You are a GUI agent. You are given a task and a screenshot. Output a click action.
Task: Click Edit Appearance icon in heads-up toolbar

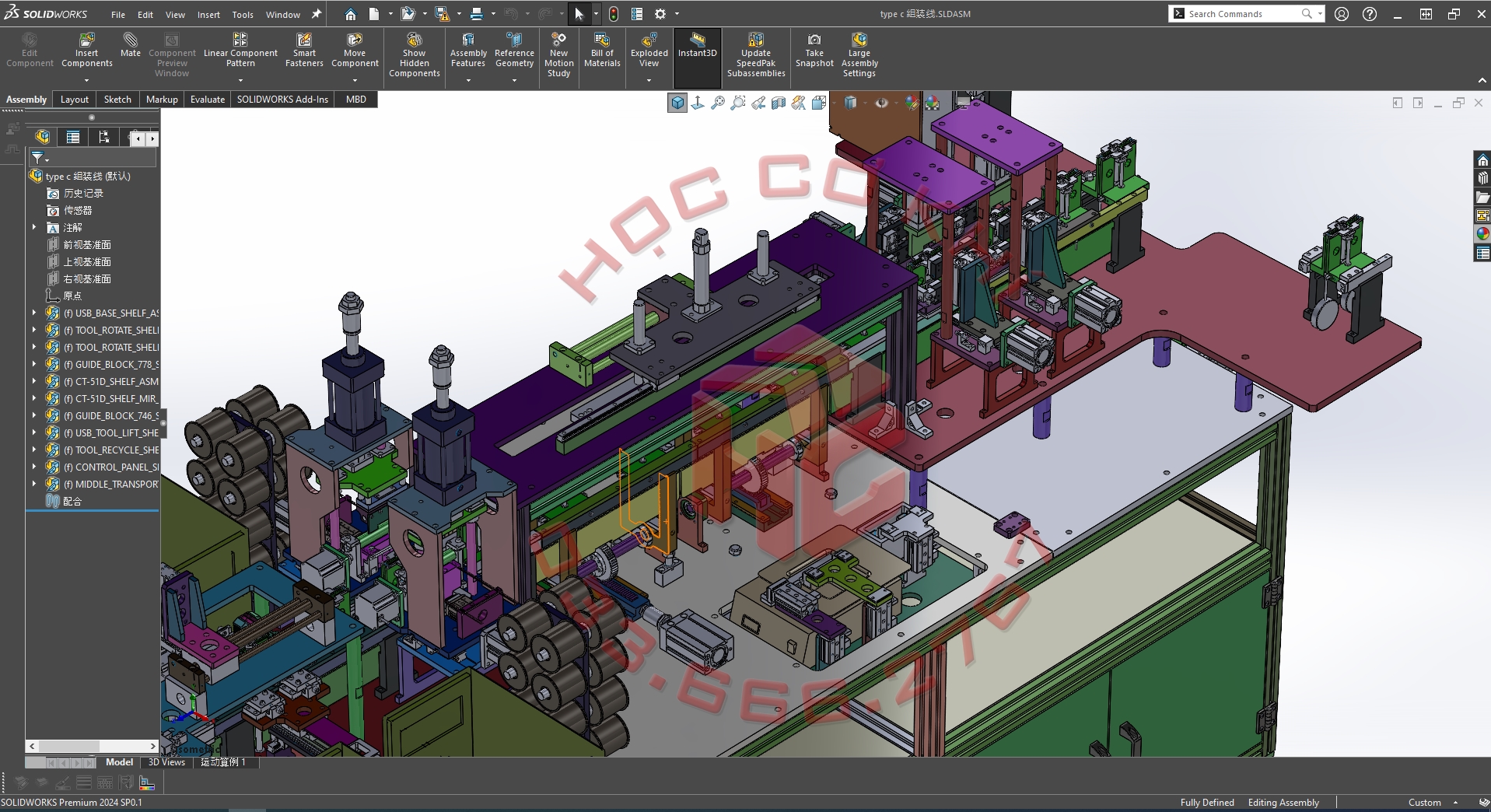[912, 103]
